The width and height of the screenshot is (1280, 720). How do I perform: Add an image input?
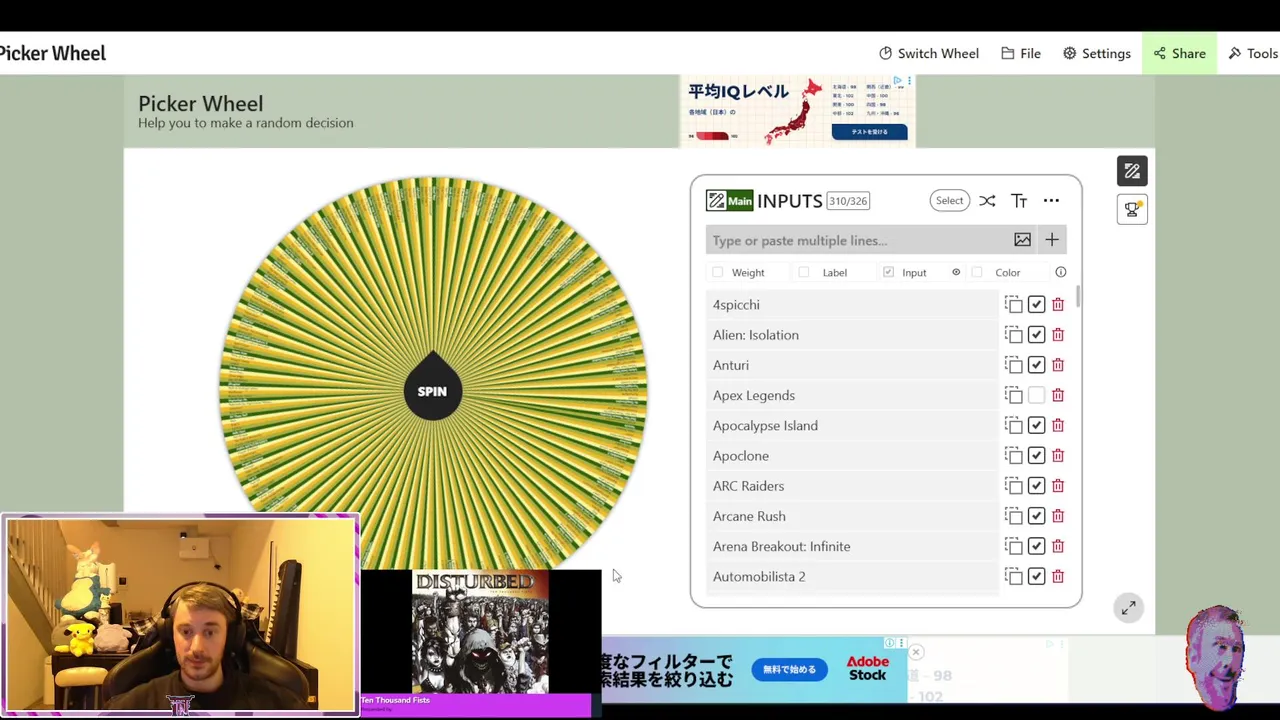click(x=1022, y=240)
